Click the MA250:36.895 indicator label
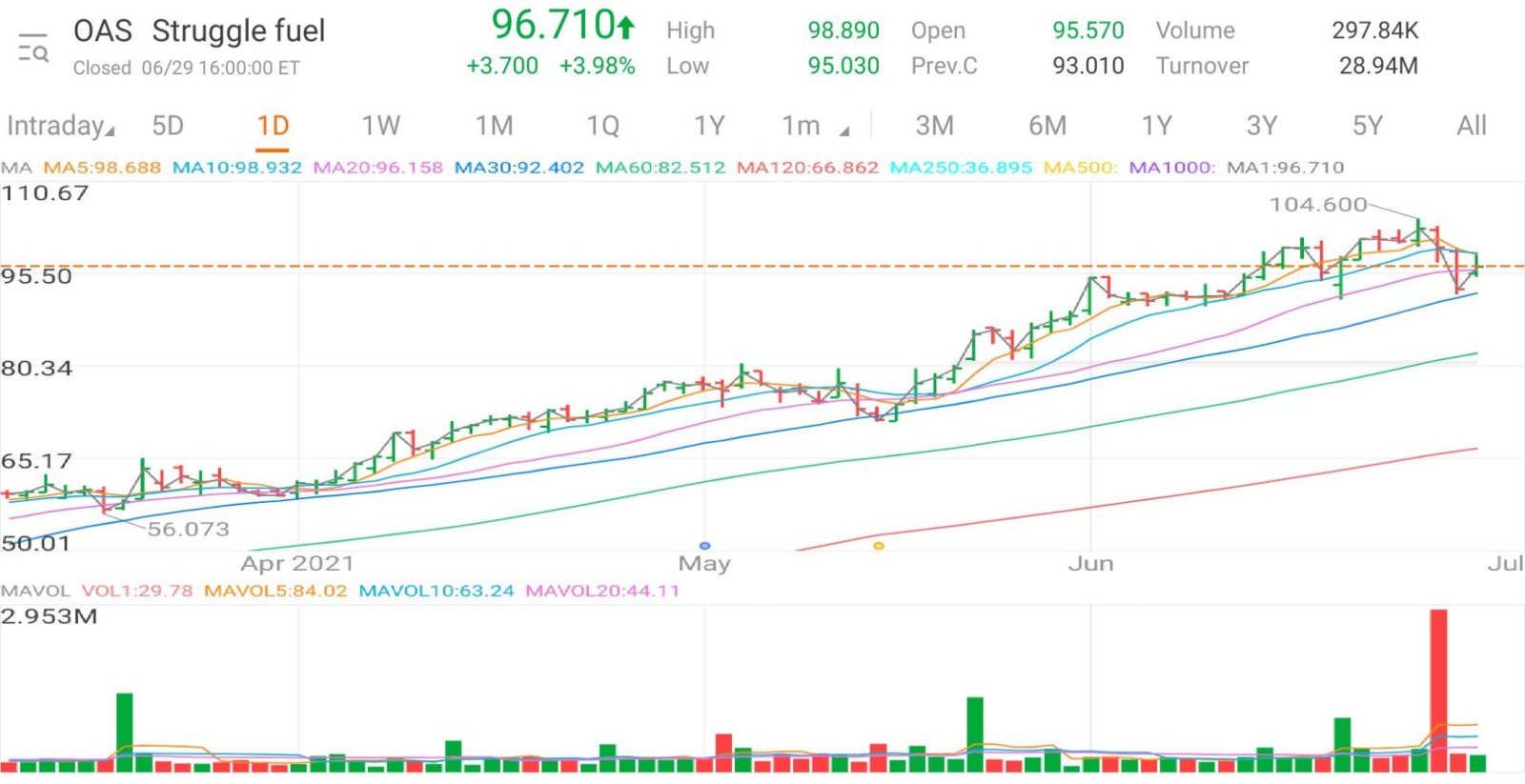 click(961, 168)
